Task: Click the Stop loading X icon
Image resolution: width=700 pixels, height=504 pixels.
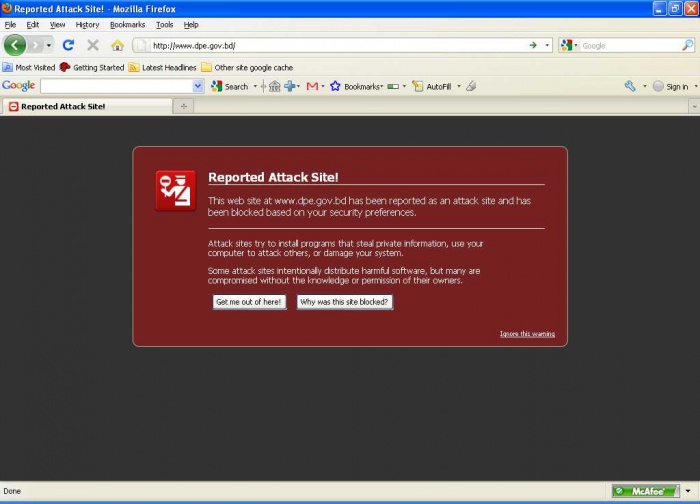Action: click(x=92, y=45)
